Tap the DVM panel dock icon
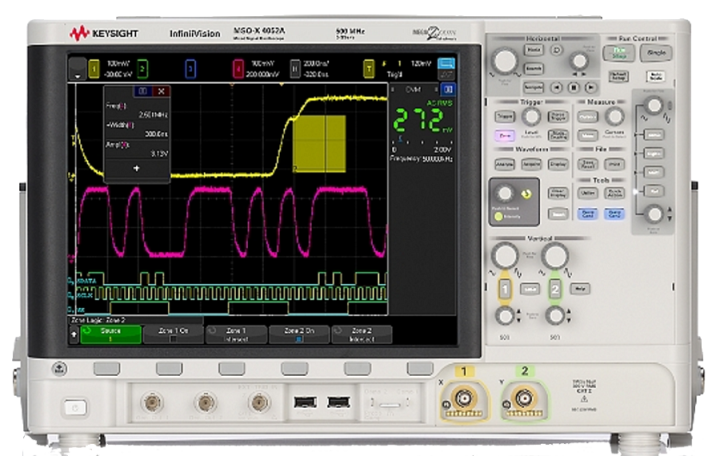The height and width of the screenshot is (456, 720). click(448, 90)
